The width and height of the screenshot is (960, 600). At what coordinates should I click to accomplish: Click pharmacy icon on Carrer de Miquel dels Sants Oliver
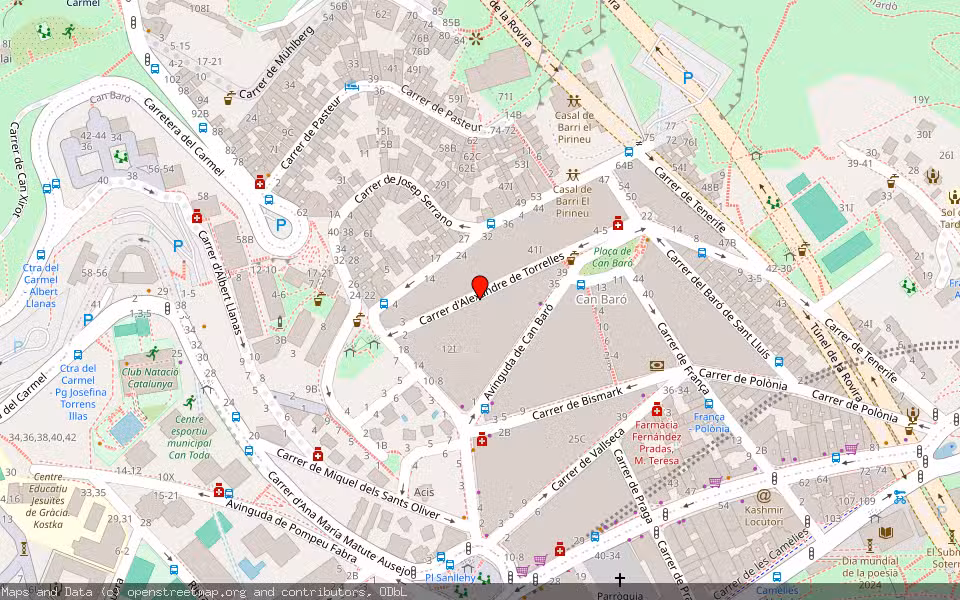[318, 454]
